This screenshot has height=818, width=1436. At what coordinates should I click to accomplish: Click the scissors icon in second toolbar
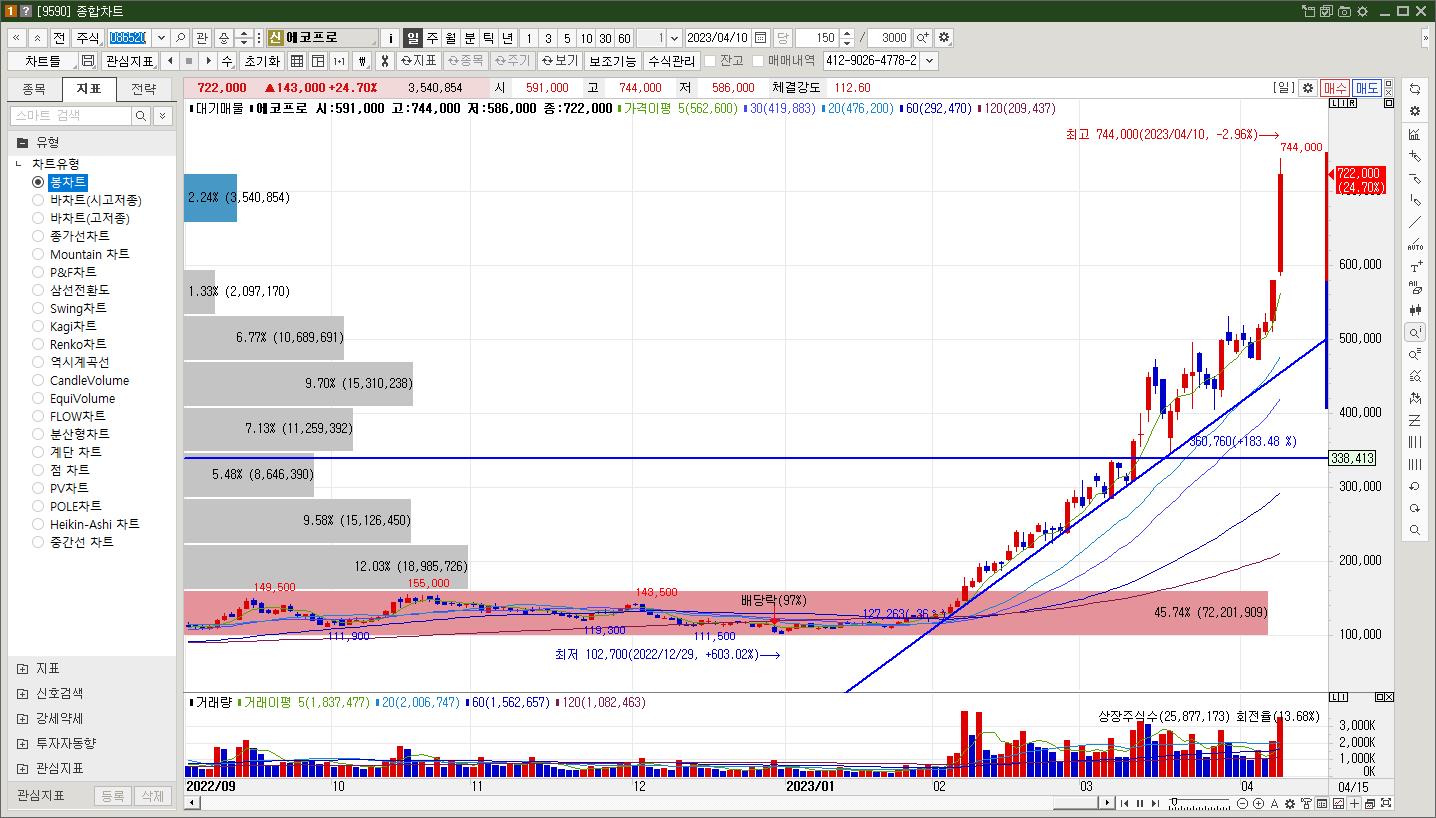383,61
